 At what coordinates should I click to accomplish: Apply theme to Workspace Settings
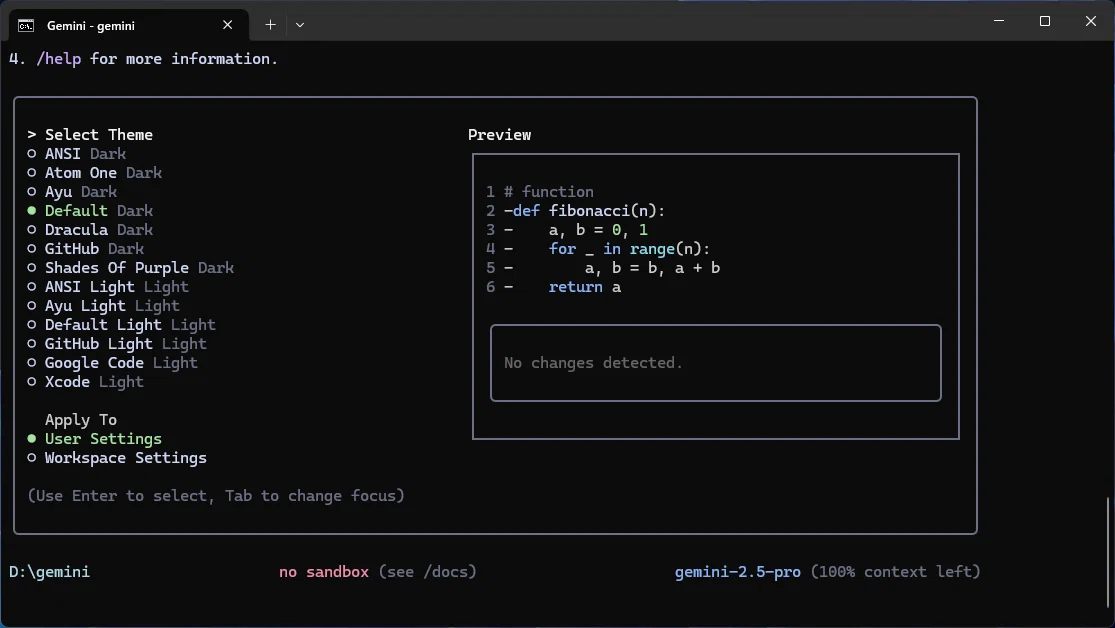click(x=117, y=458)
